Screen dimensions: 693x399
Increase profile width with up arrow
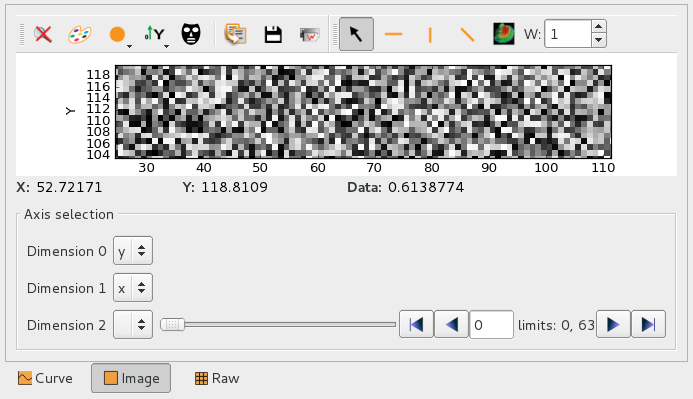point(598,27)
